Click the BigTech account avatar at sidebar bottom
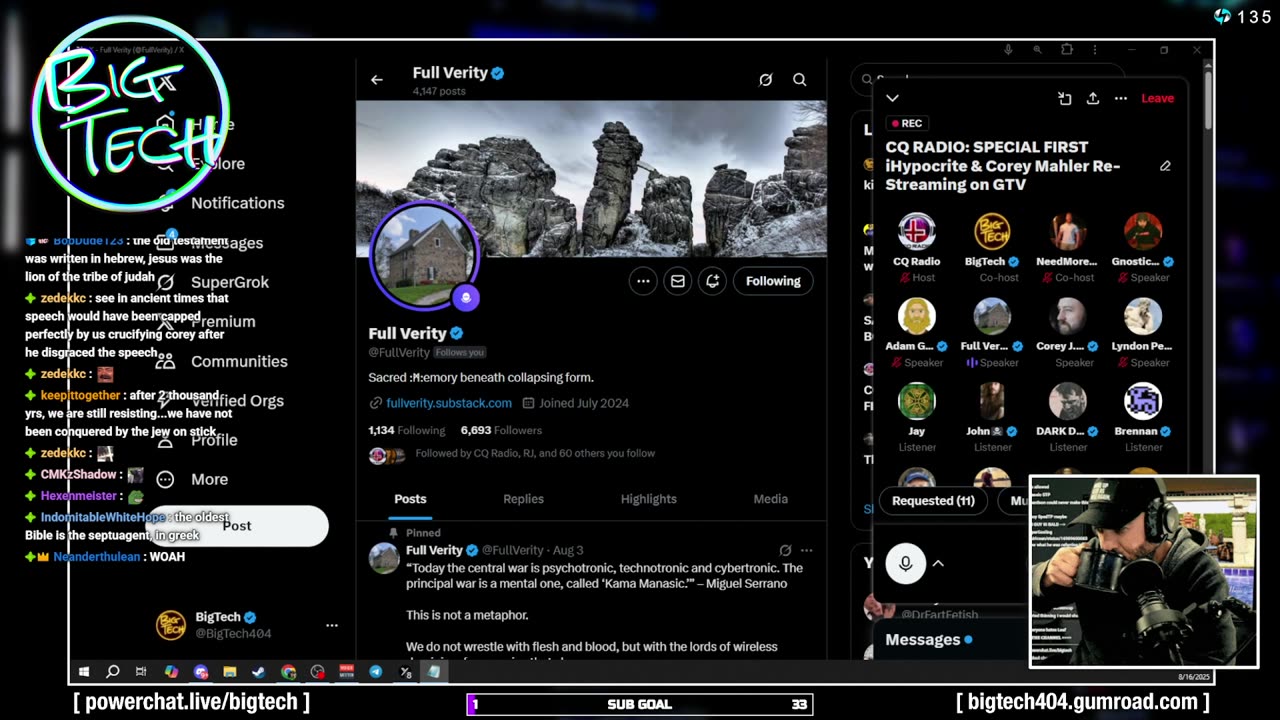1280x720 pixels. pyautogui.click(x=171, y=625)
